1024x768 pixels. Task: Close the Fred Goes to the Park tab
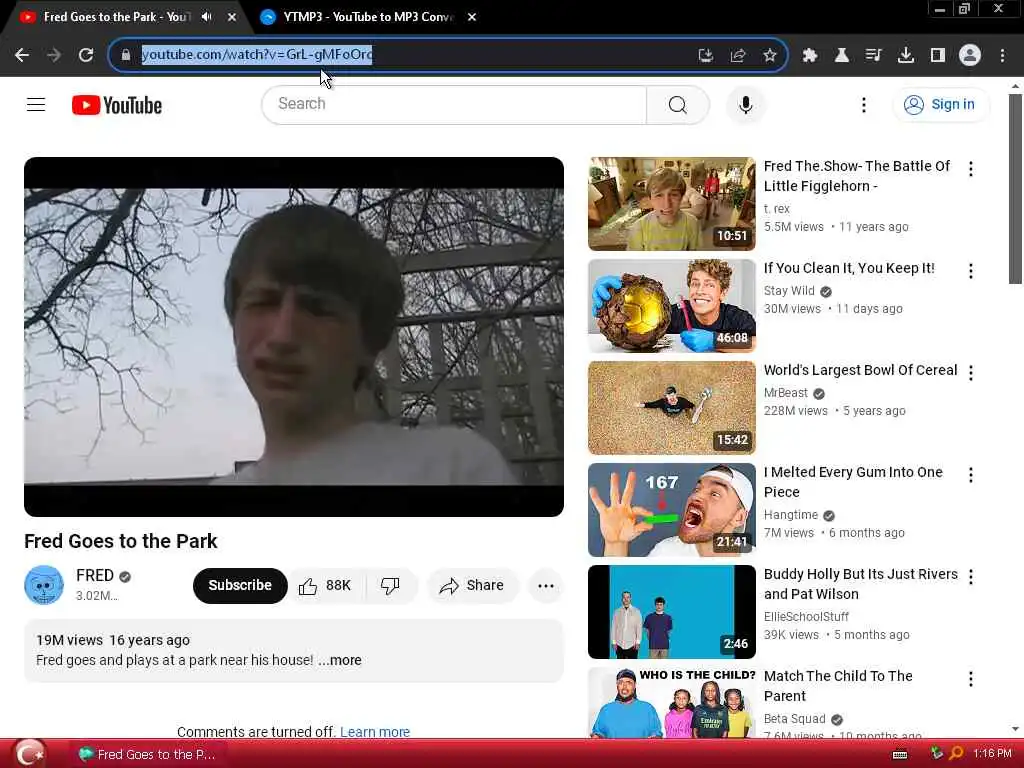pos(232,17)
